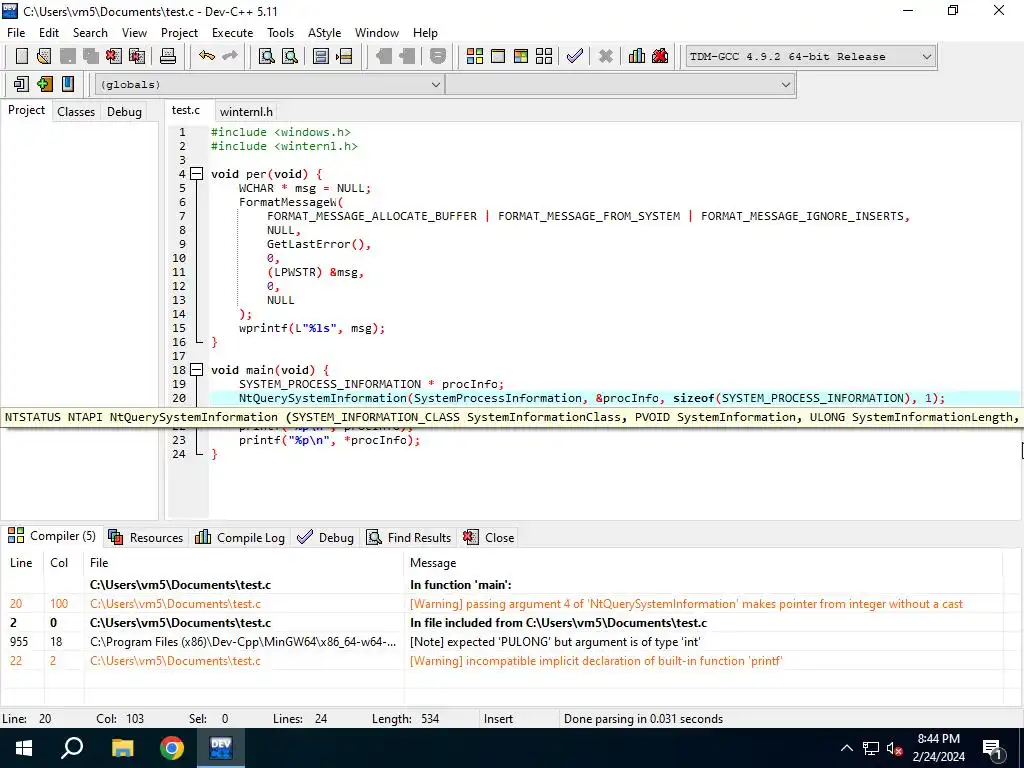Viewport: 1024px width, 768px height.
Task: Click the Message column header
Action: pos(703,563)
